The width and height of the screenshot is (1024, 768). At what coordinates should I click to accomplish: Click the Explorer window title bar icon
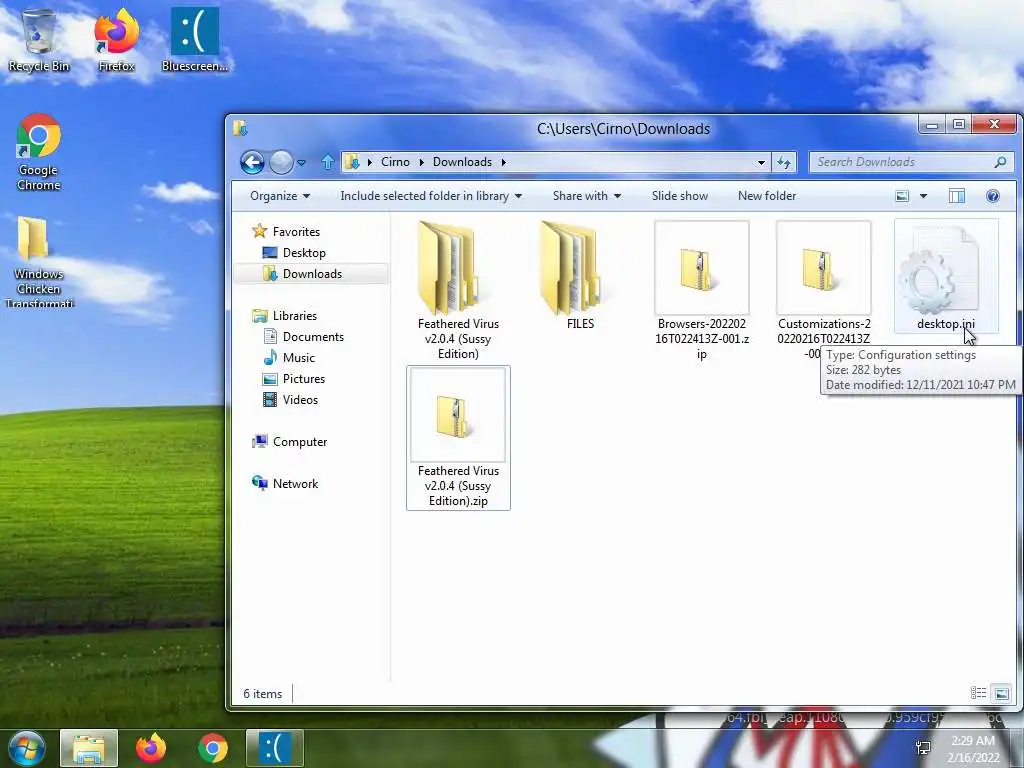pos(240,128)
